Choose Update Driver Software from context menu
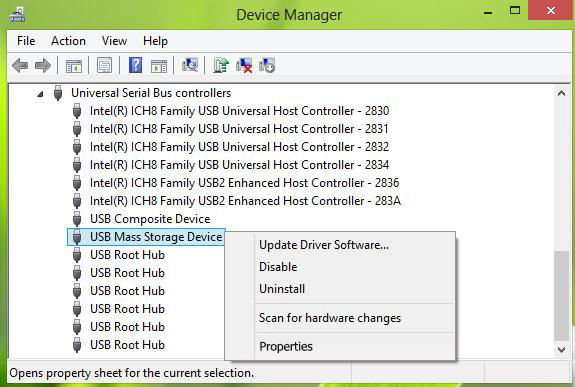The width and height of the screenshot is (575, 387). 340,245
